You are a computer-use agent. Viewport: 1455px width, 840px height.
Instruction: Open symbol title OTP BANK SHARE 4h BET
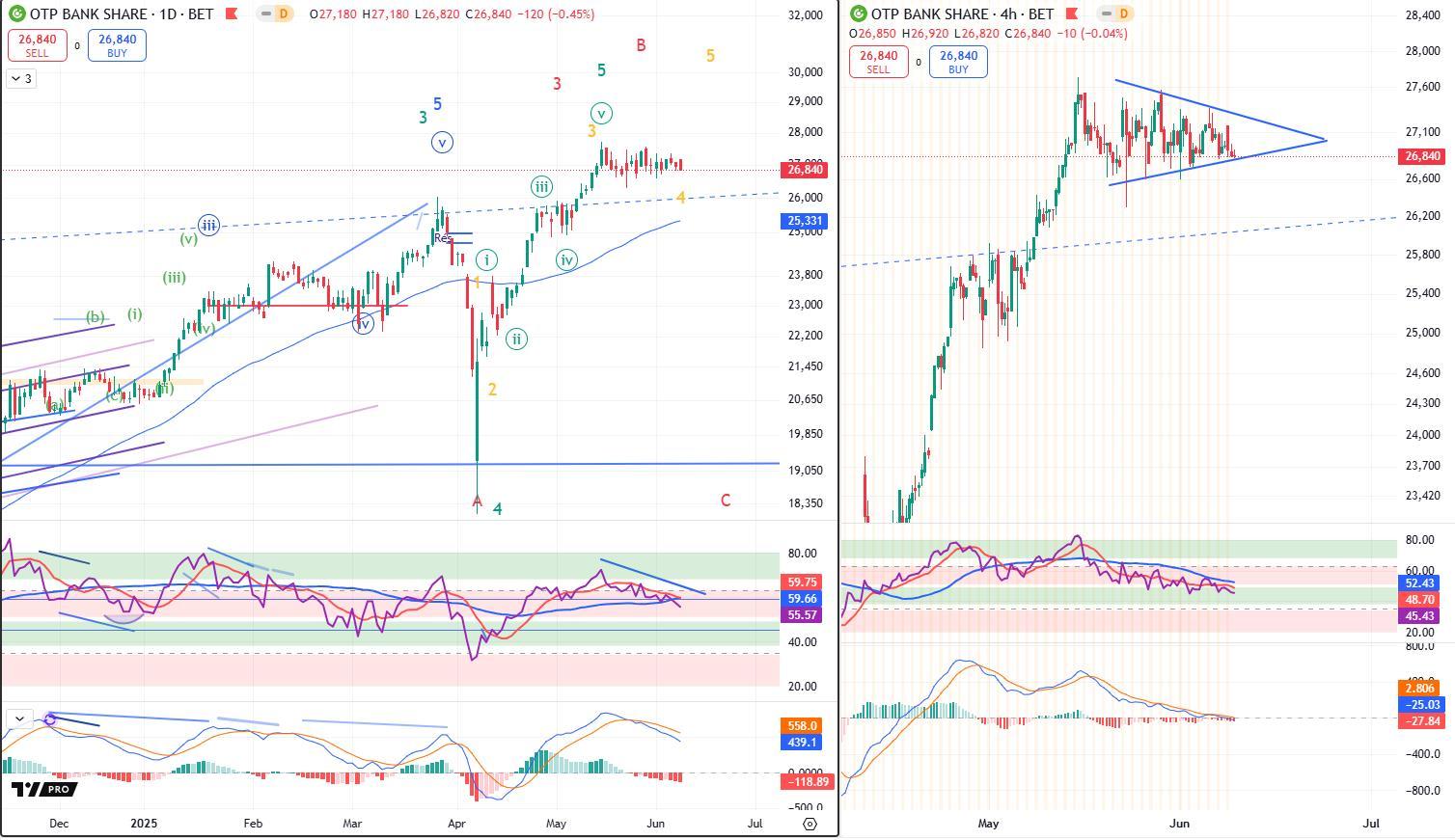[962, 14]
